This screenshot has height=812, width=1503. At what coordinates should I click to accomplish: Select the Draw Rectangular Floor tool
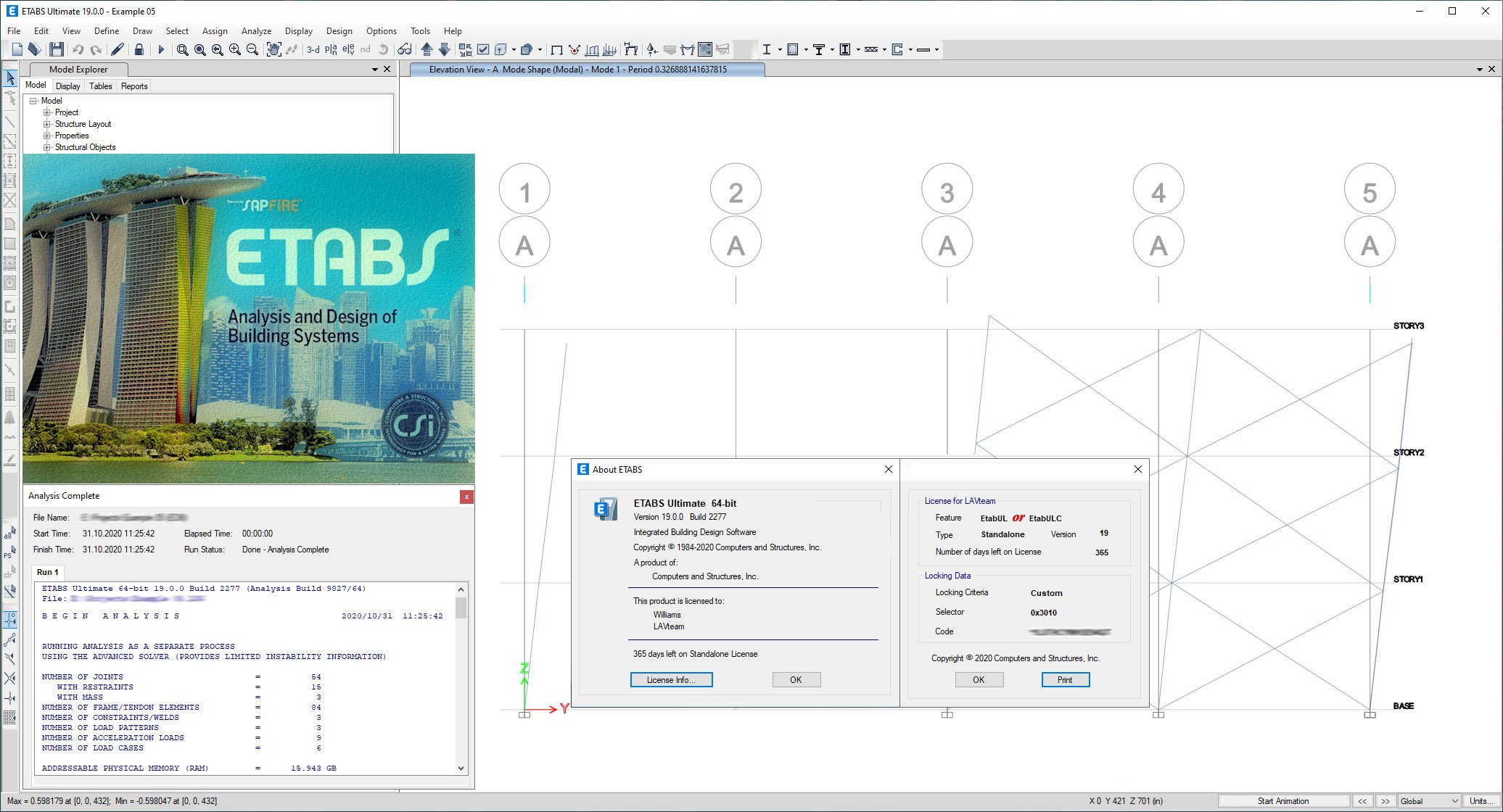pyautogui.click(x=10, y=244)
